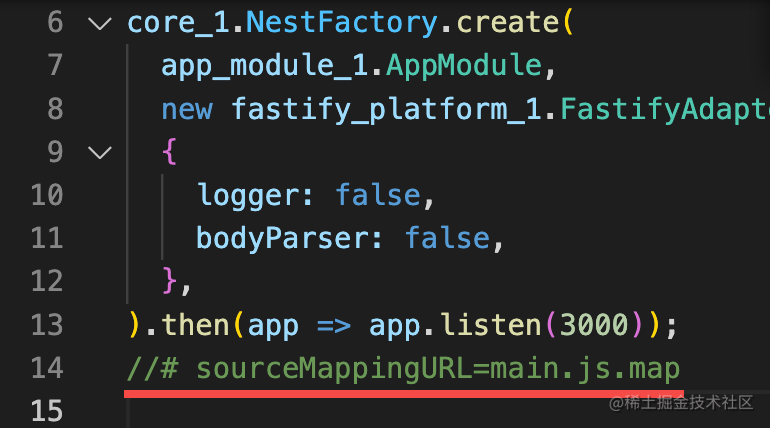Select line number 10 in the gutter
This screenshot has width=770, height=428.
coord(47,195)
